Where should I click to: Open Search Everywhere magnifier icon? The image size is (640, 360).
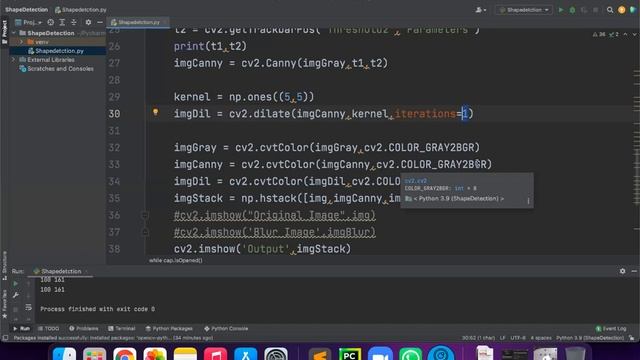[x=610, y=10]
